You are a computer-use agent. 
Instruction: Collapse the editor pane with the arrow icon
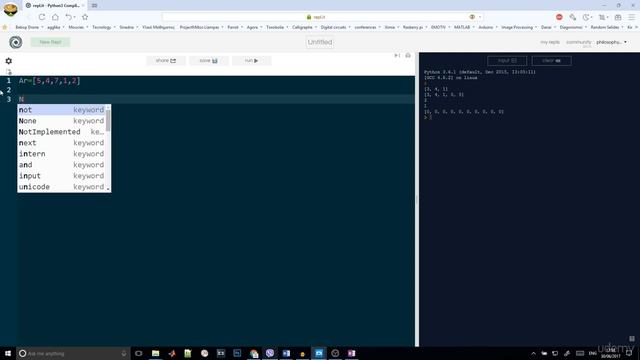coord(397,56)
